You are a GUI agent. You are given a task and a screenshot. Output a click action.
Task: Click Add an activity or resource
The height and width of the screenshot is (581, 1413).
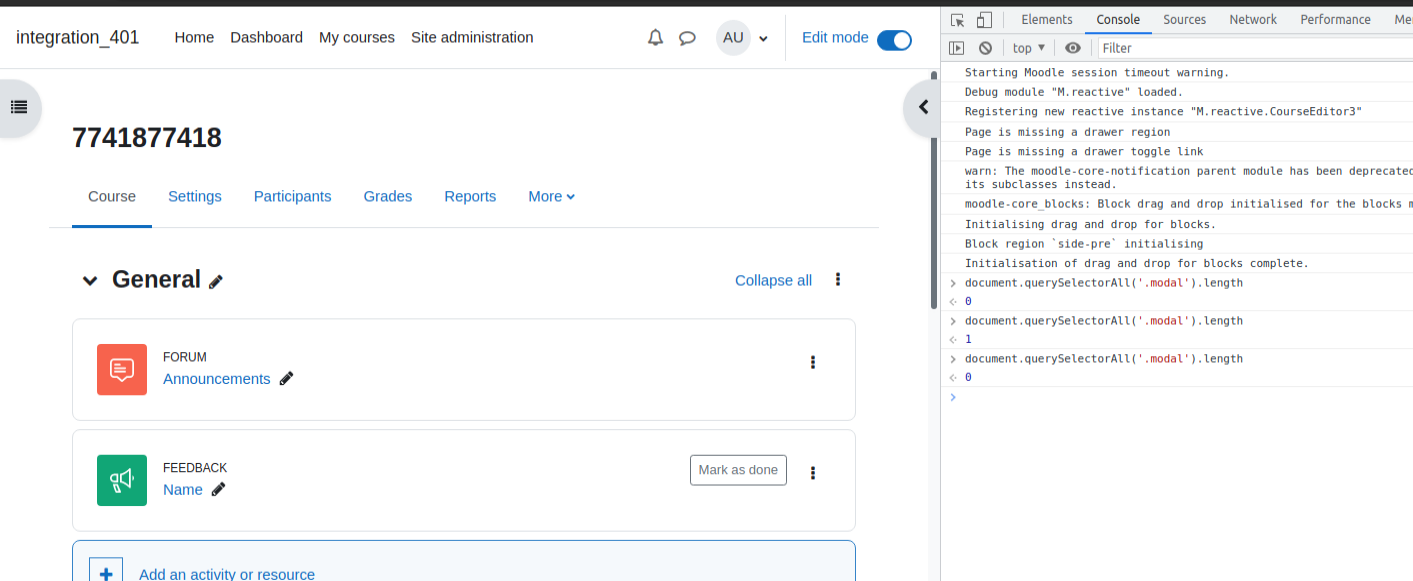(x=227, y=574)
